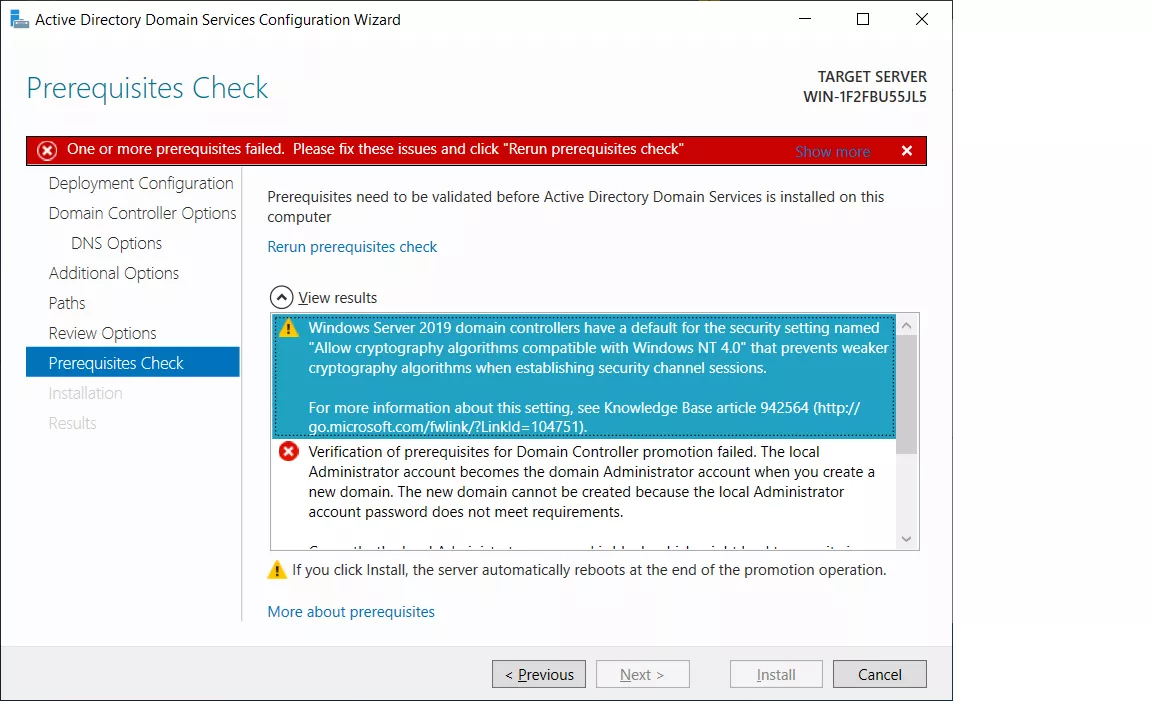Click target server name WIN-1F2FBU55JL5
The width and height of the screenshot is (1152, 701).
coord(865,96)
